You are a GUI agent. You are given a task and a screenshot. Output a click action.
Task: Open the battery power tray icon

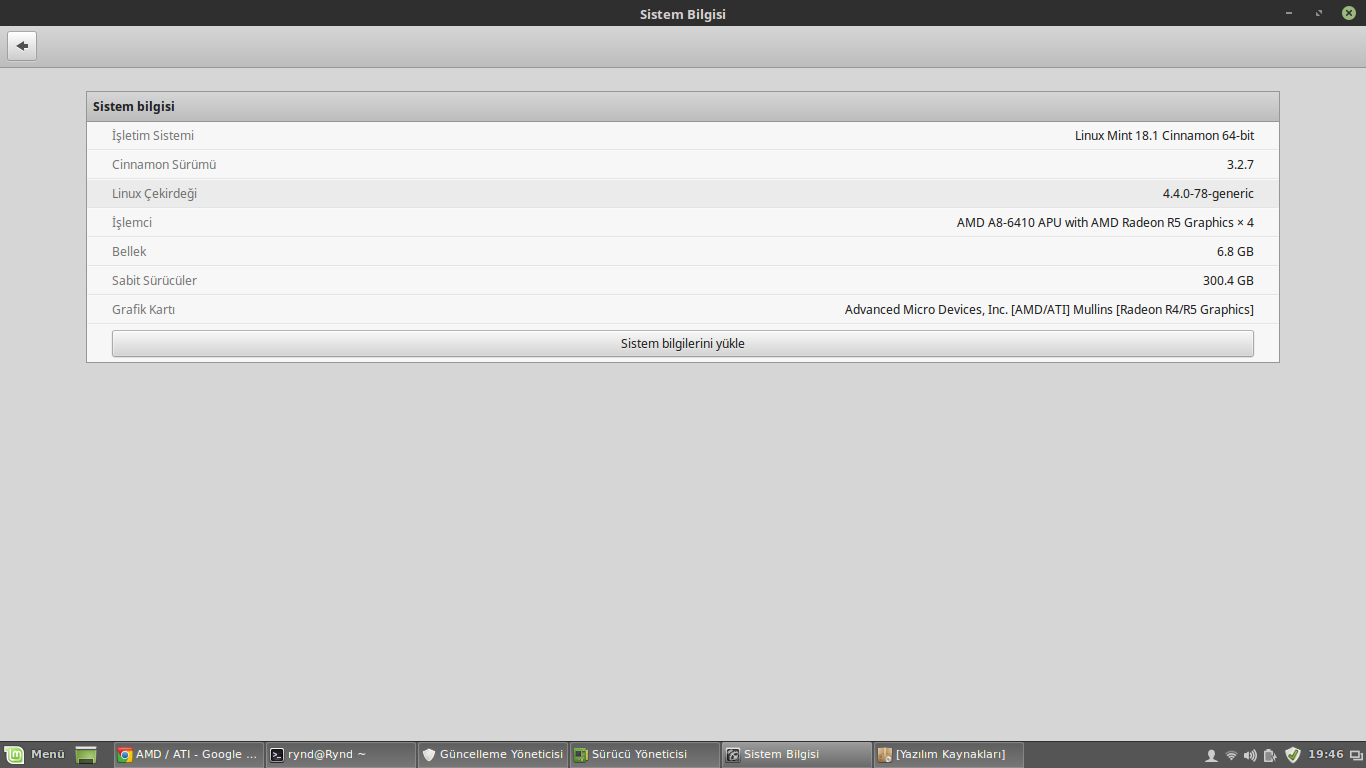coord(1270,755)
